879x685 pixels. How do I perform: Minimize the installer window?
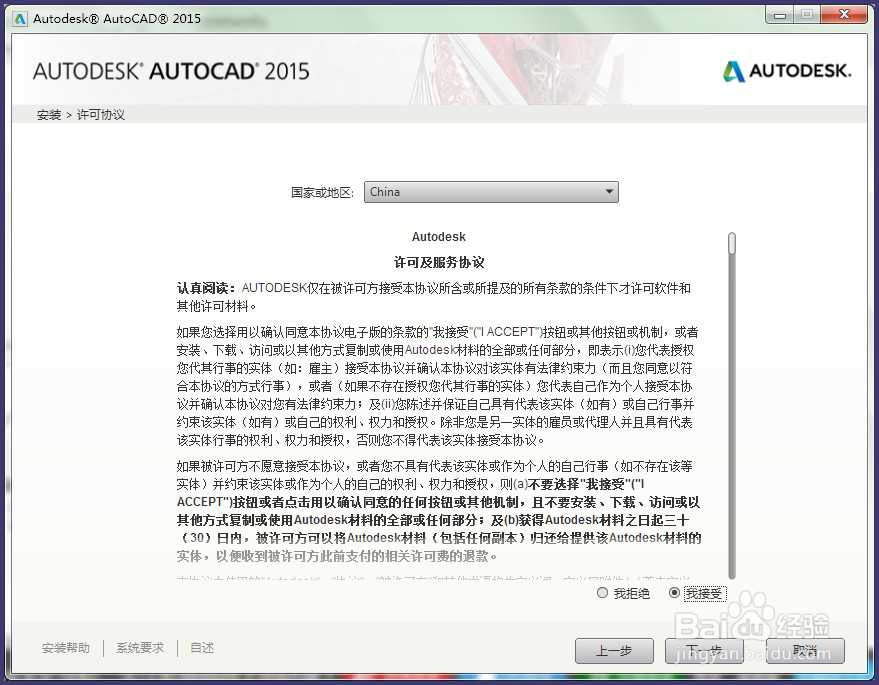tap(778, 14)
